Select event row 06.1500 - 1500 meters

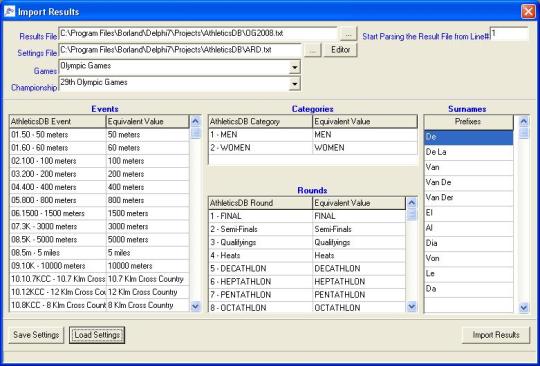point(100,213)
